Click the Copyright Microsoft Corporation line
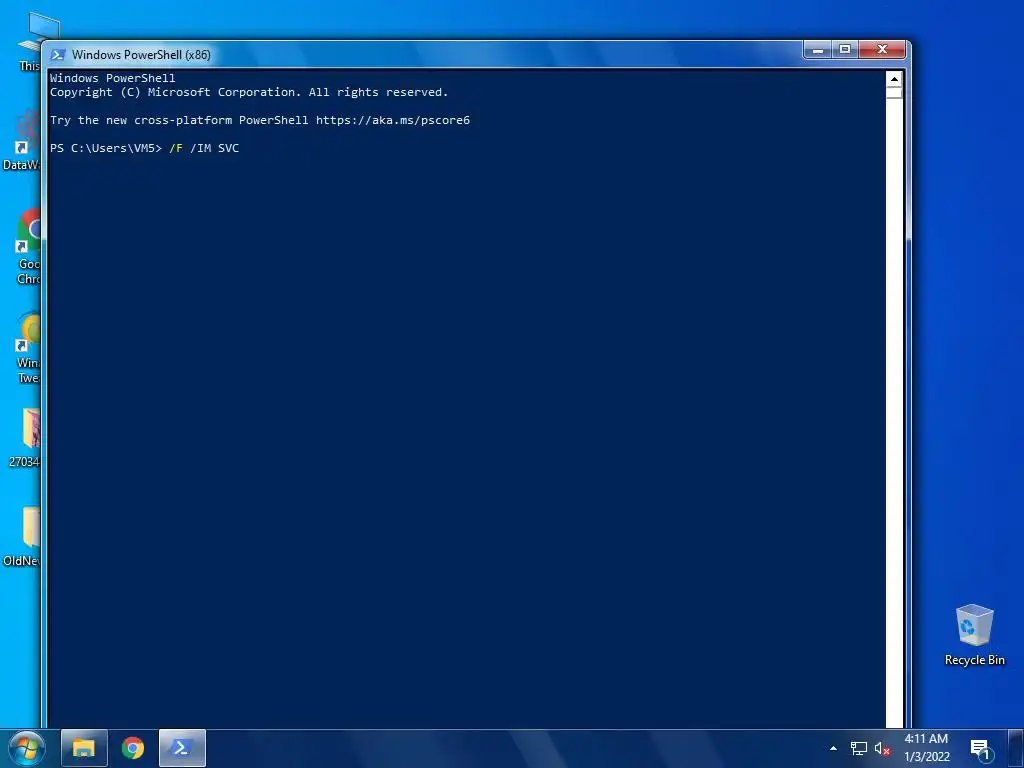The height and width of the screenshot is (768, 1024). tap(249, 92)
